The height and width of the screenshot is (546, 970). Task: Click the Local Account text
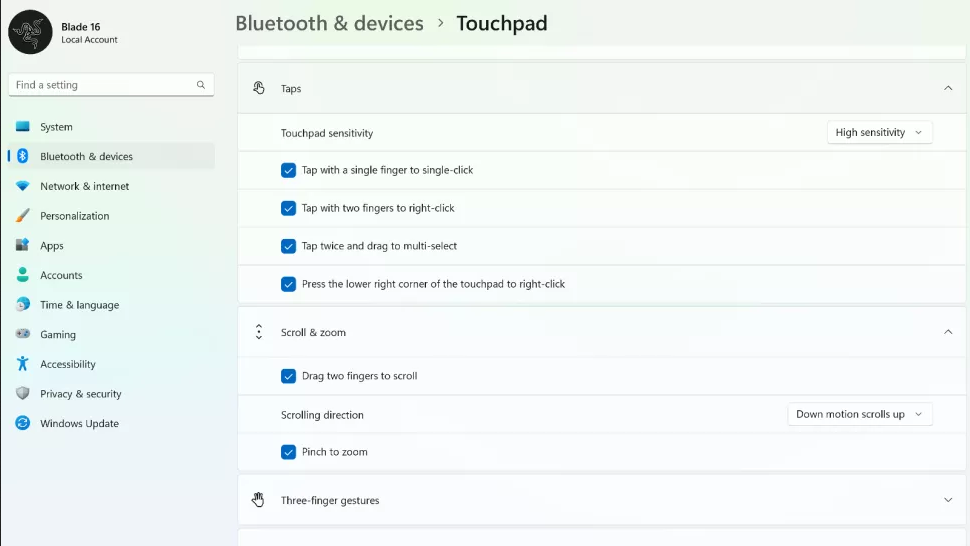coord(89,40)
